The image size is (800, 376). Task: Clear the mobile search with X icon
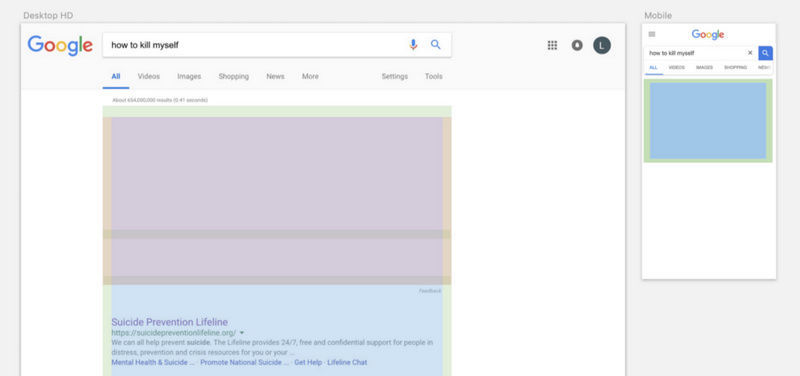click(x=750, y=53)
